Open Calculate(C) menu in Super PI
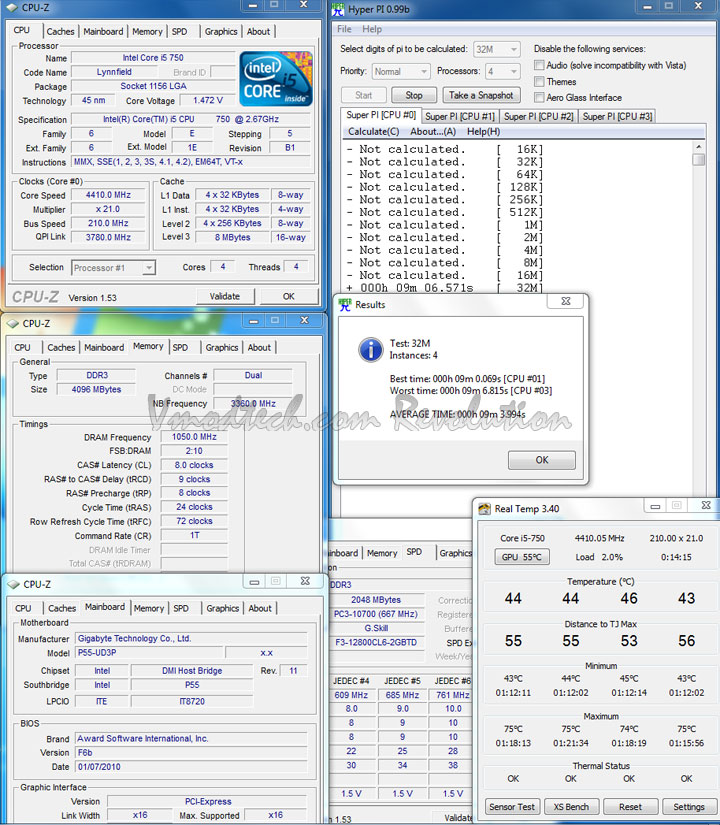Screen dimensions: 720x825 coord(374,132)
